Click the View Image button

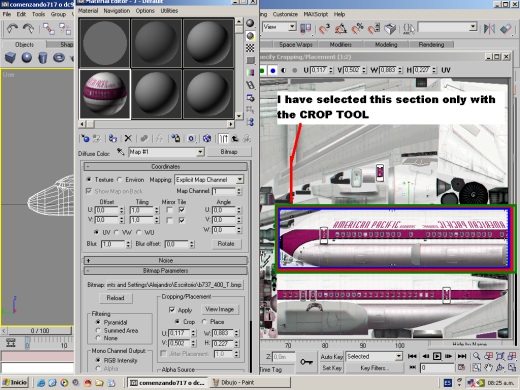(x=219, y=309)
